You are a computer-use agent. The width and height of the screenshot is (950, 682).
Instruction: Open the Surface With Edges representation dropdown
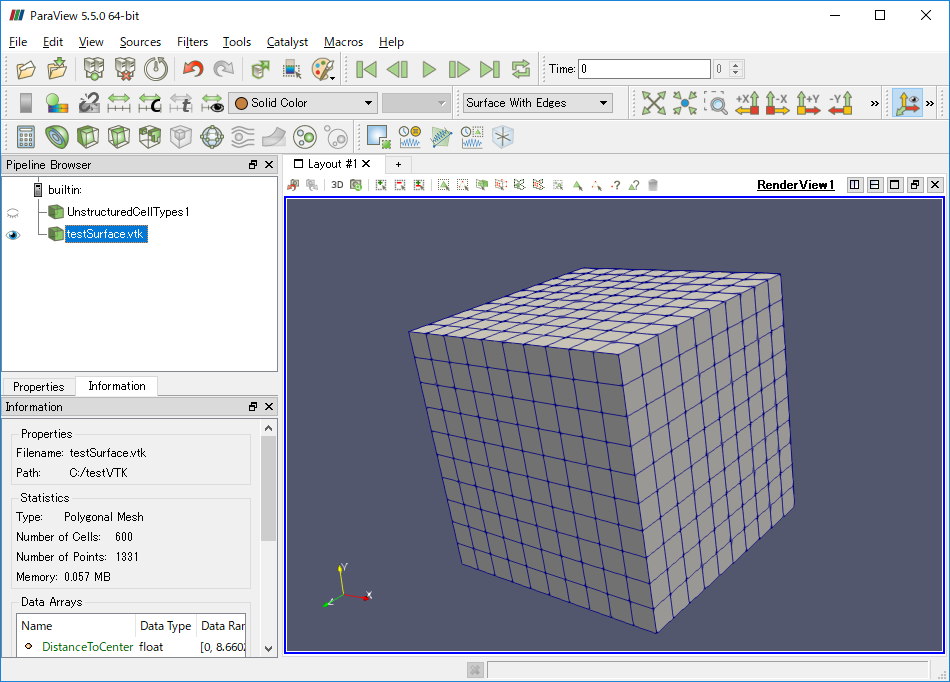click(x=537, y=103)
